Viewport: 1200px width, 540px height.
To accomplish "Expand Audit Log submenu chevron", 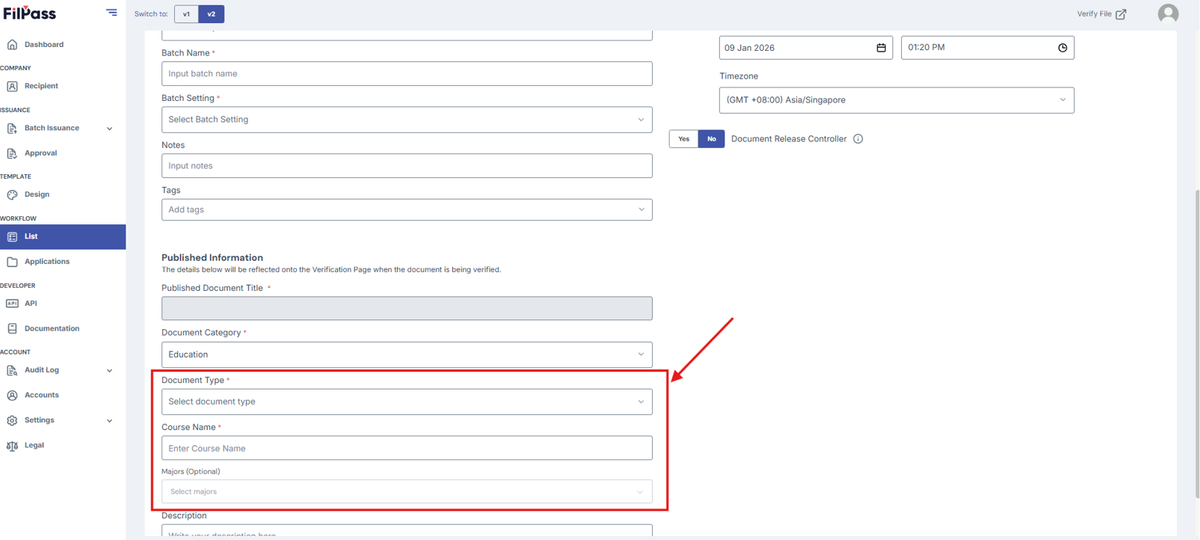I will [x=110, y=370].
